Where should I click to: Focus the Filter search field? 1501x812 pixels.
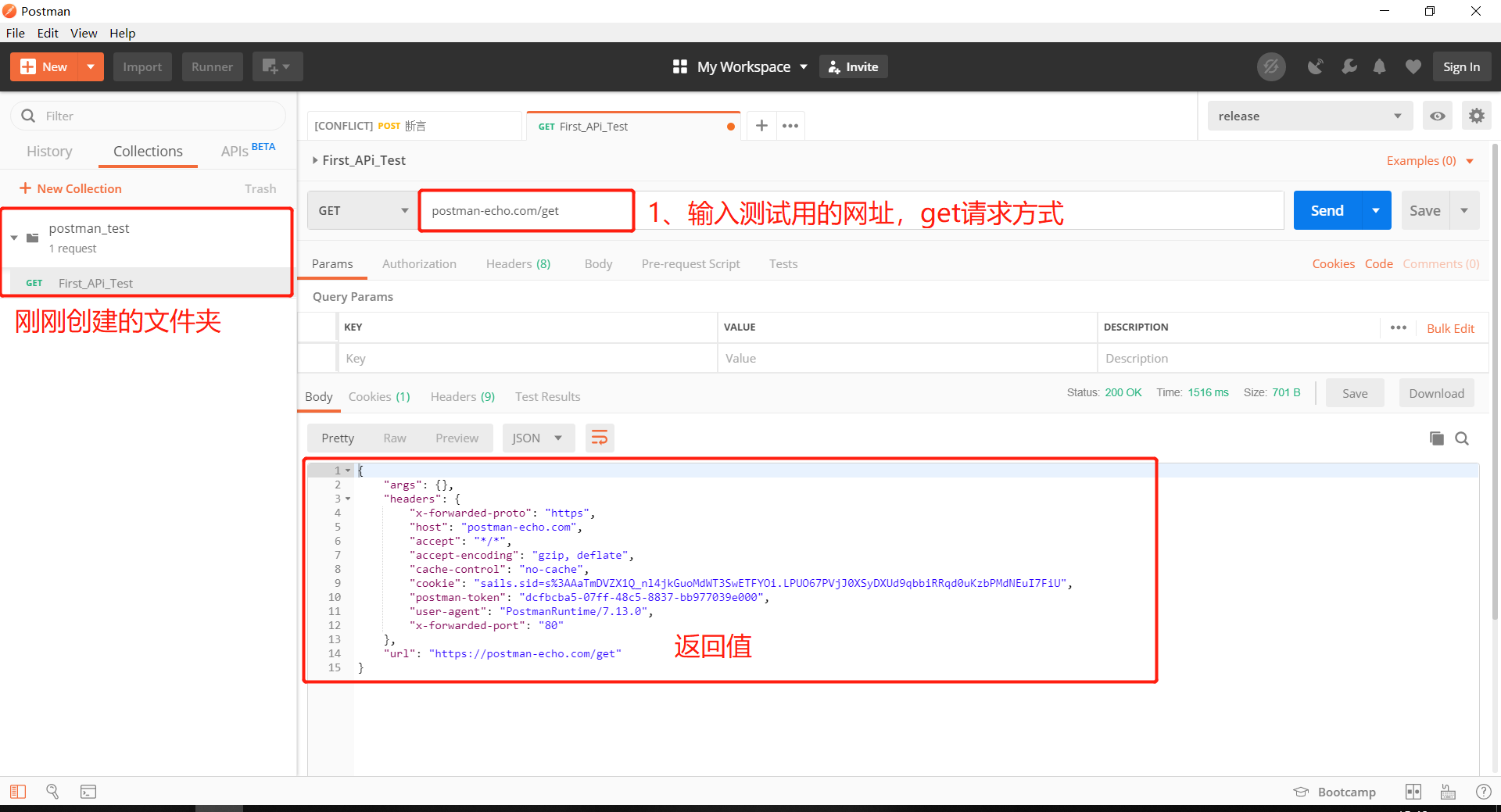click(x=149, y=116)
